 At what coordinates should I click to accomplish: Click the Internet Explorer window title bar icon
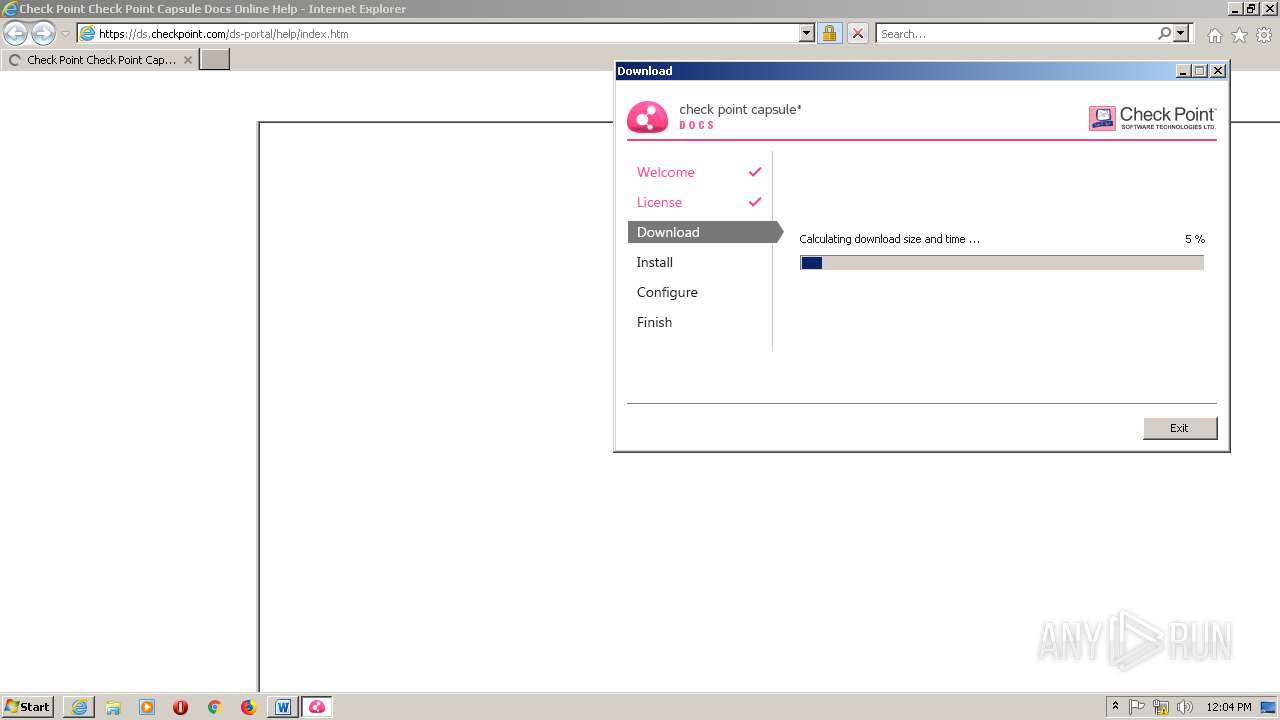[10, 9]
